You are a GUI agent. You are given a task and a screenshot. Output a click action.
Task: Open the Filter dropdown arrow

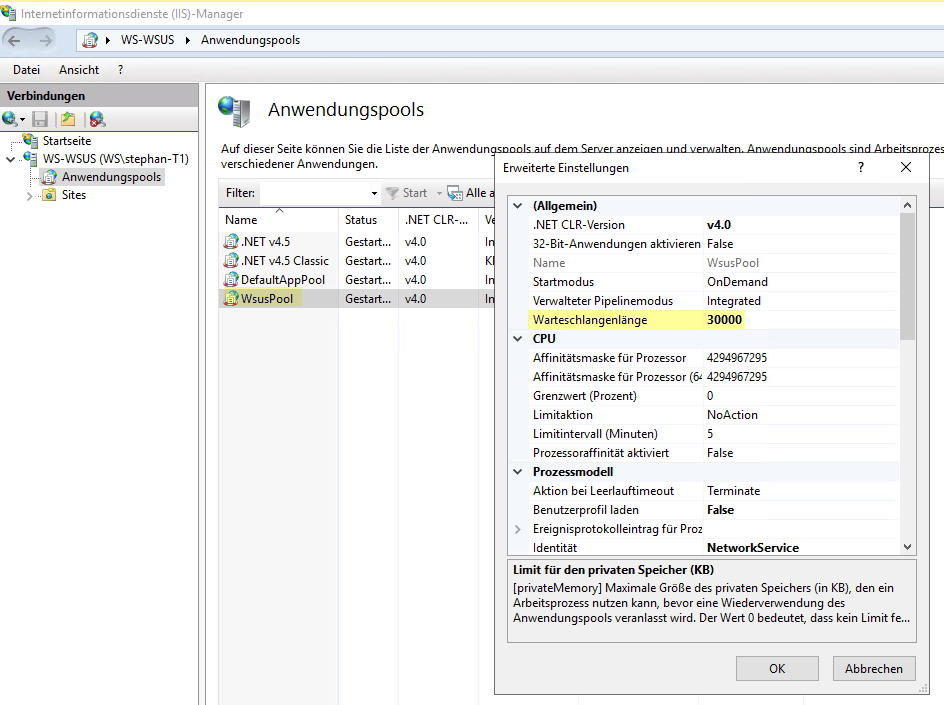(x=374, y=193)
